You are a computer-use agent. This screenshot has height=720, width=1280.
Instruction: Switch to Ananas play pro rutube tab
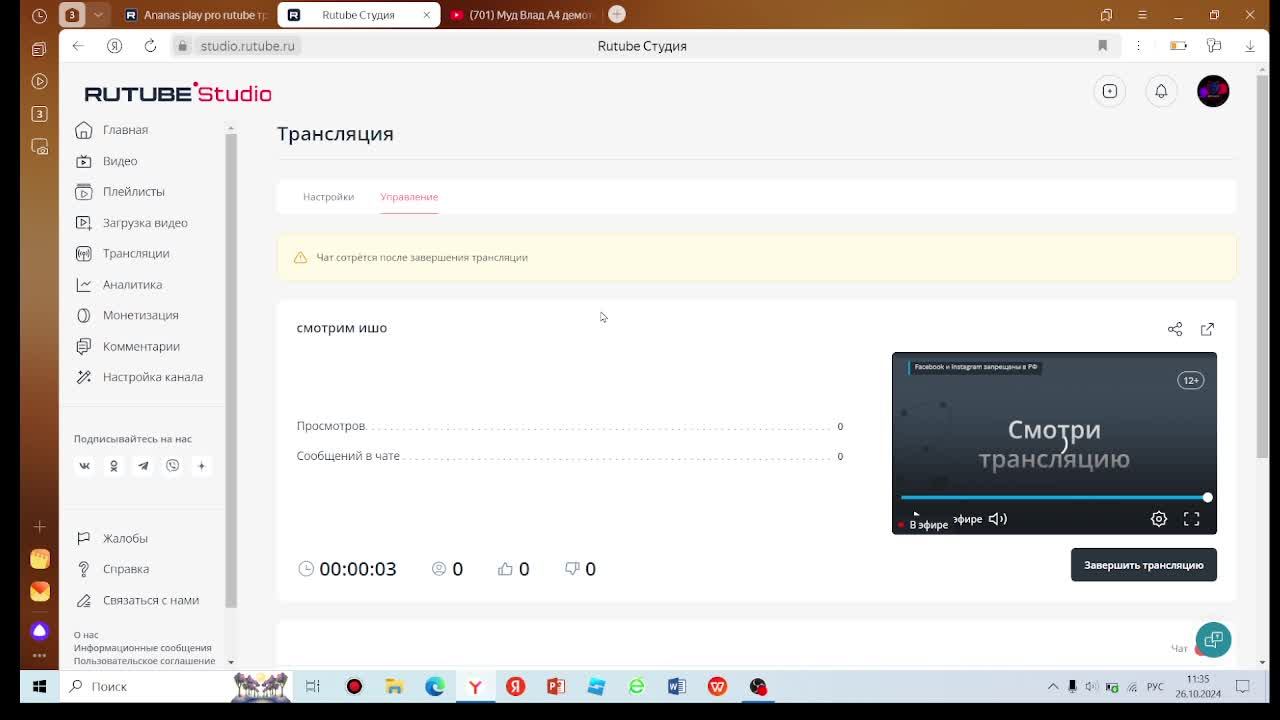tap(196, 15)
